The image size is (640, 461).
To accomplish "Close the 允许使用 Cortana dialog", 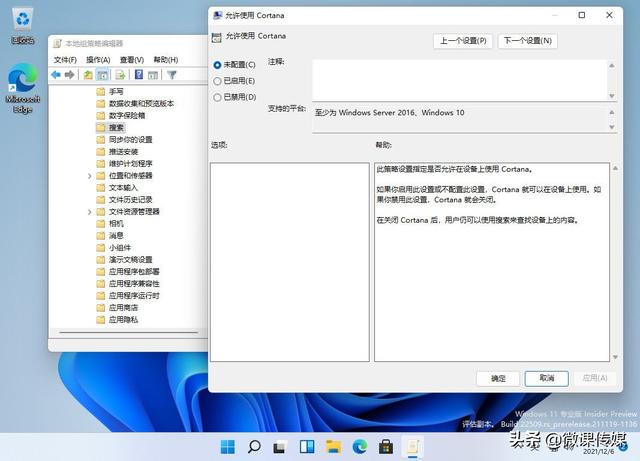I will tap(609, 15).
